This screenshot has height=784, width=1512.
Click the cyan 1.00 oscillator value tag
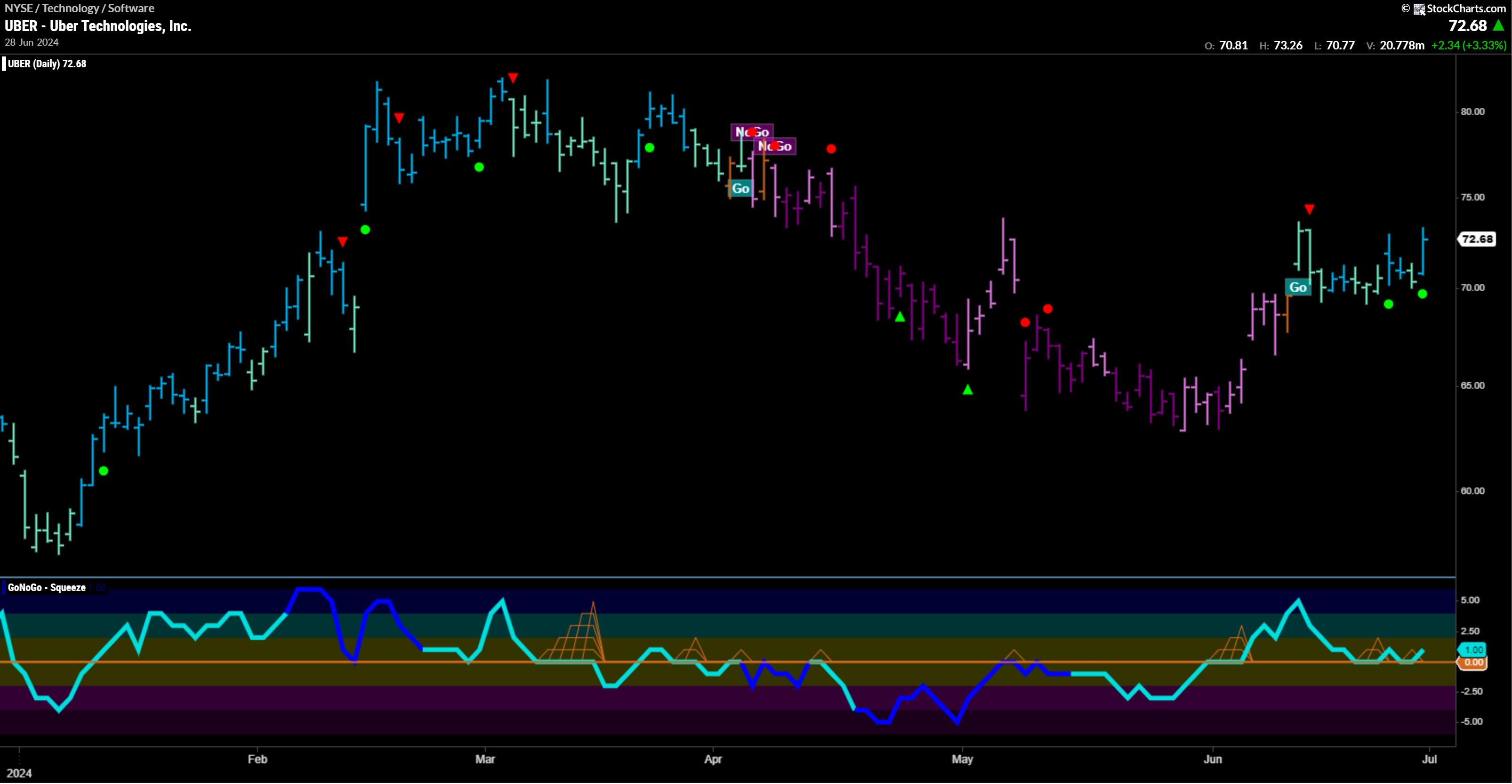point(1473,649)
